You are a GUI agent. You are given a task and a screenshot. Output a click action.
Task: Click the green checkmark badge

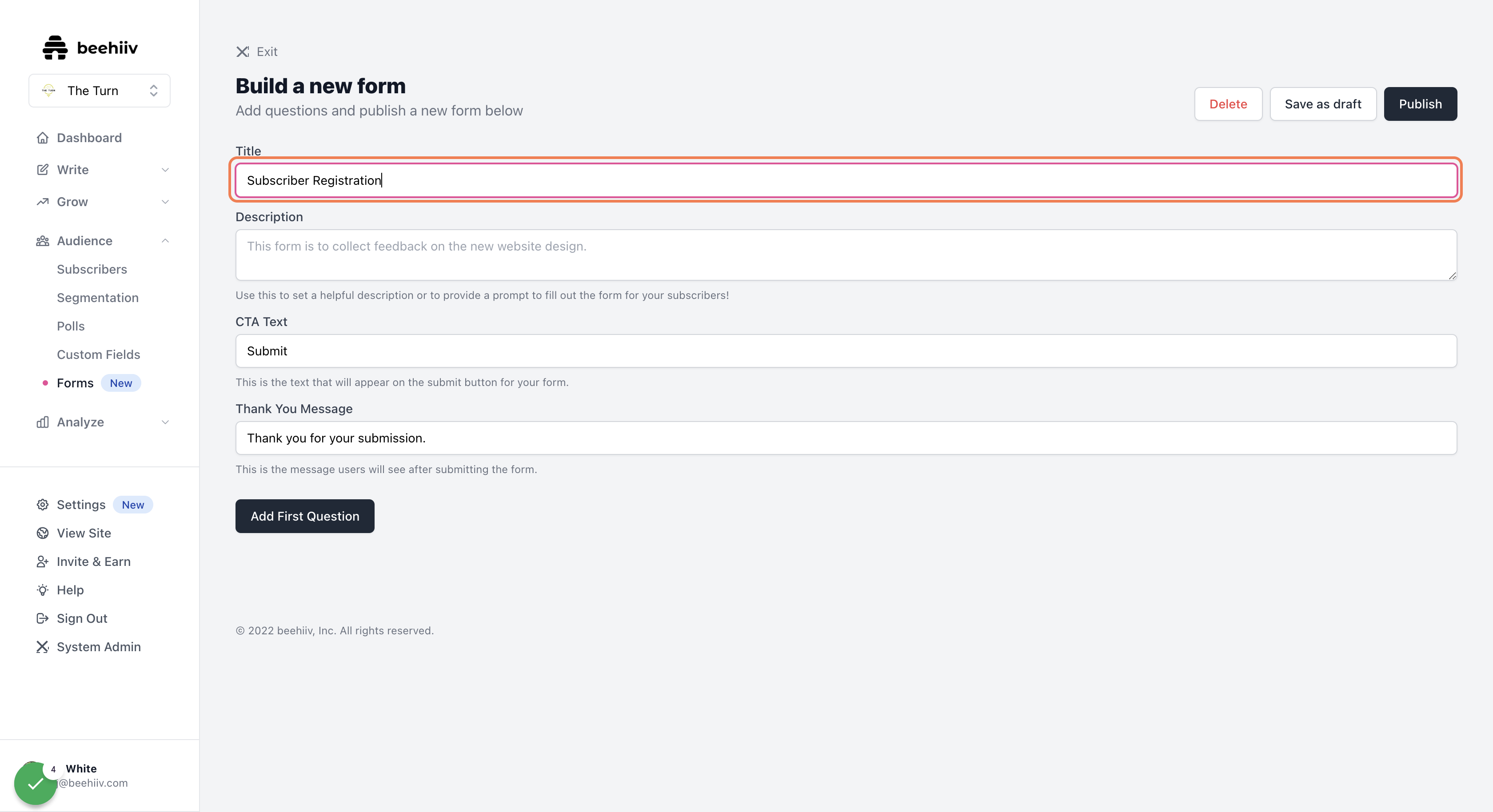pyautogui.click(x=36, y=784)
